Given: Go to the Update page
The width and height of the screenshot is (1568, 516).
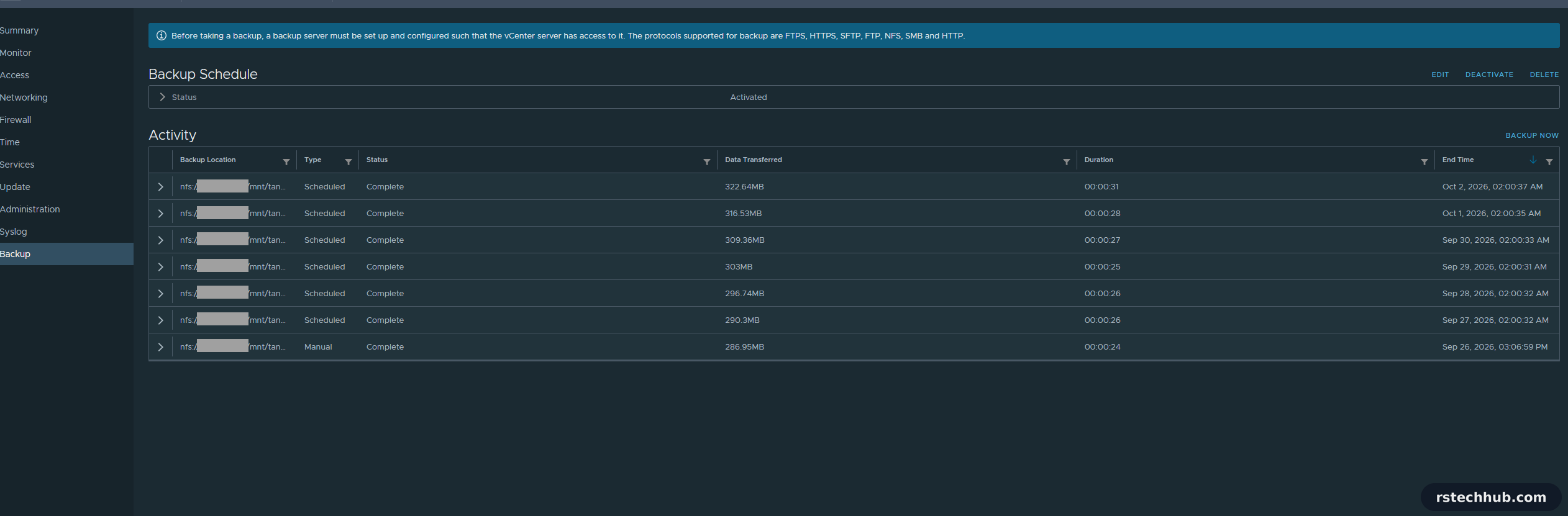Looking at the screenshot, I should point(15,187).
